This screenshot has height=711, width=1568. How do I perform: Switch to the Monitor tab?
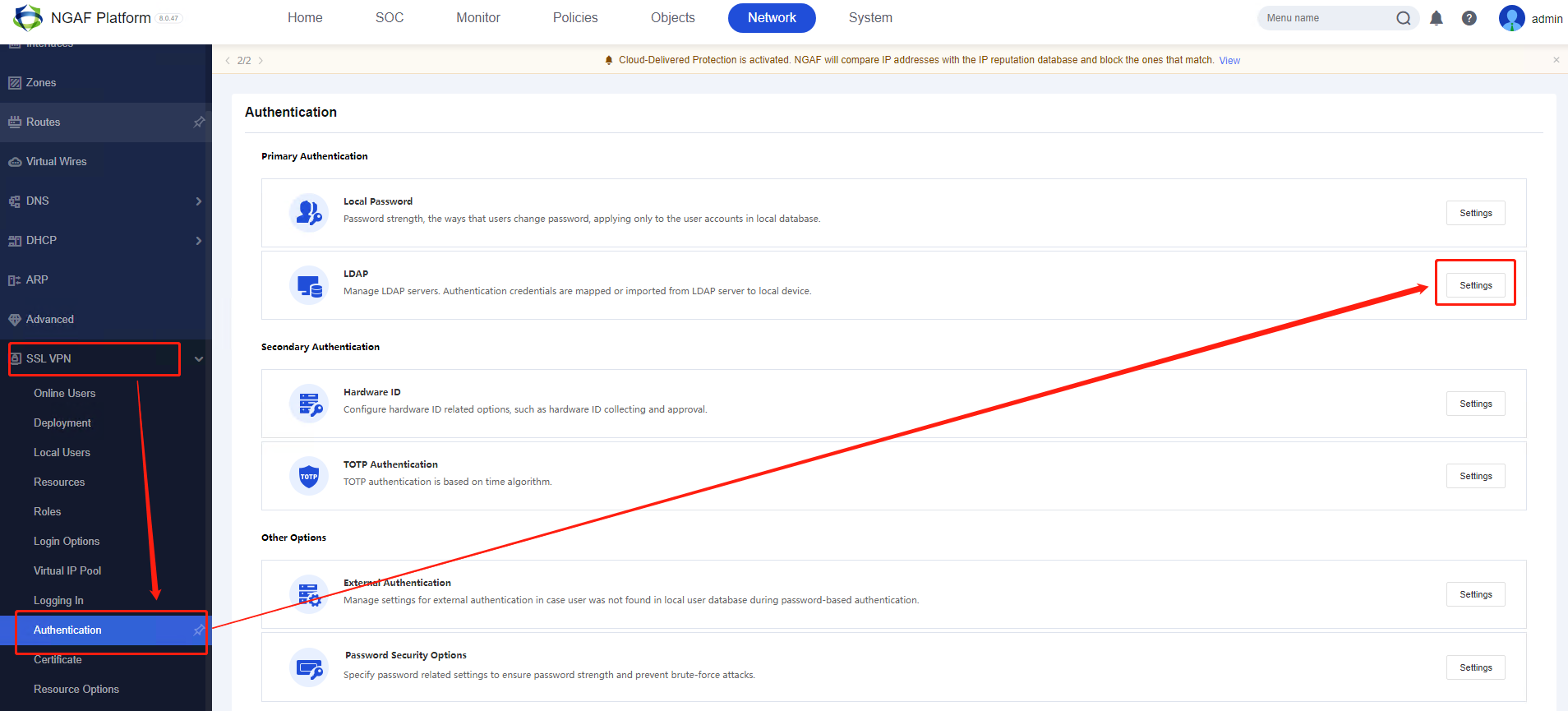click(478, 18)
